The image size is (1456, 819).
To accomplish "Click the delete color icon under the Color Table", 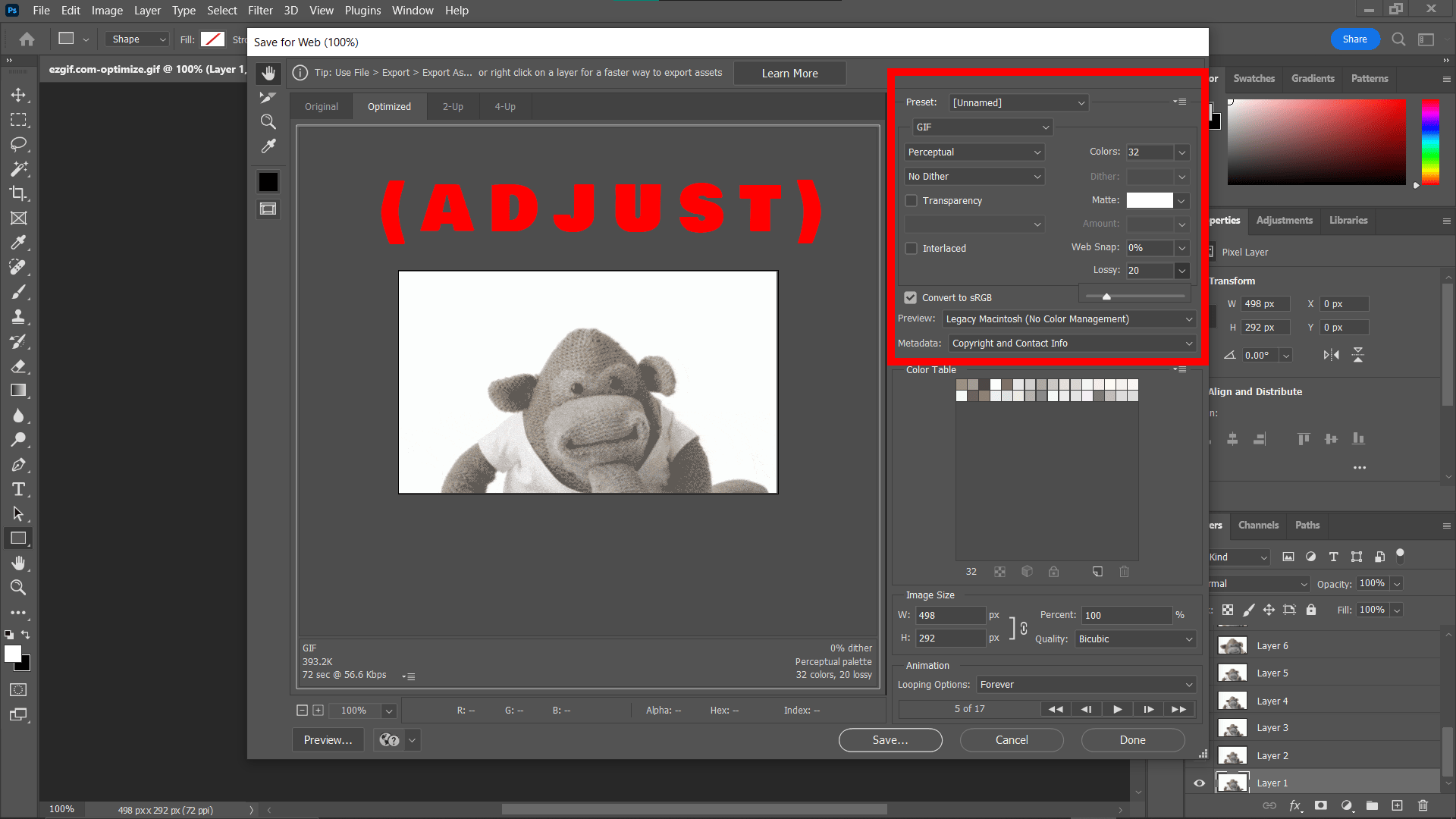I will 1124,572.
